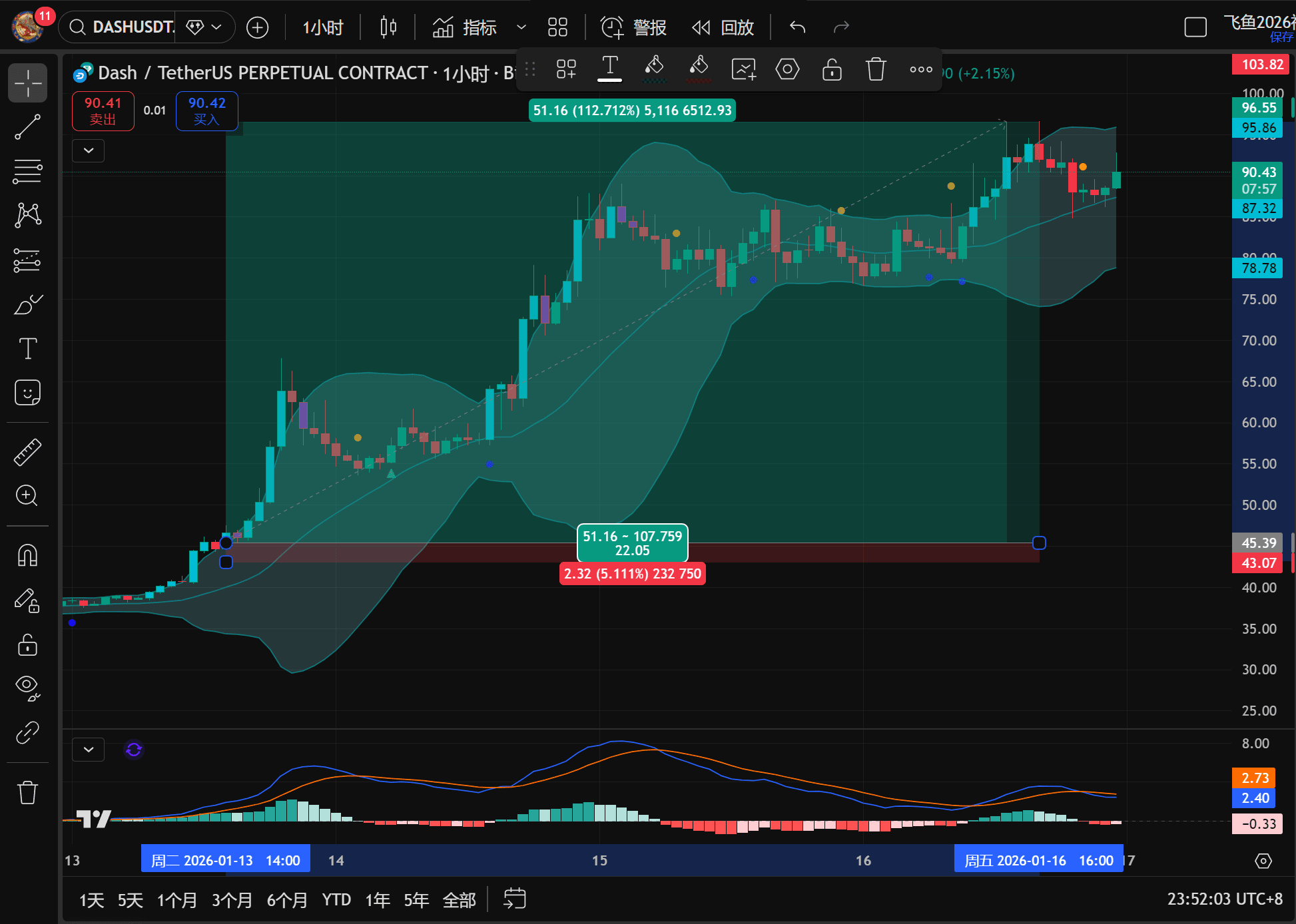Screen dimensions: 1296x924
Task: Open settings for selected position drawing
Action: [787, 69]
